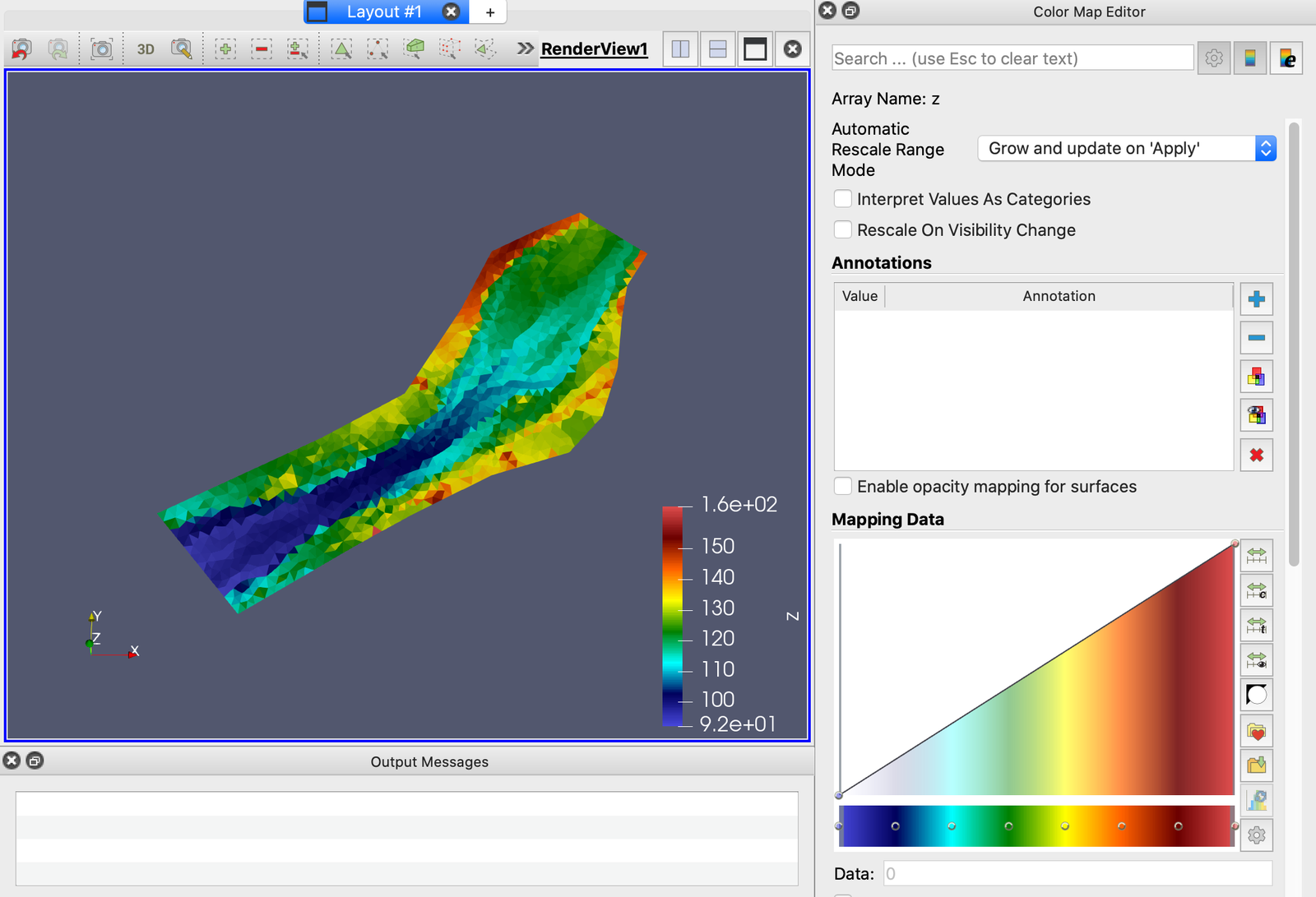1316x897 pixels.
Task: Check Rescale On Visibility Change
Action: click(843, 230)
